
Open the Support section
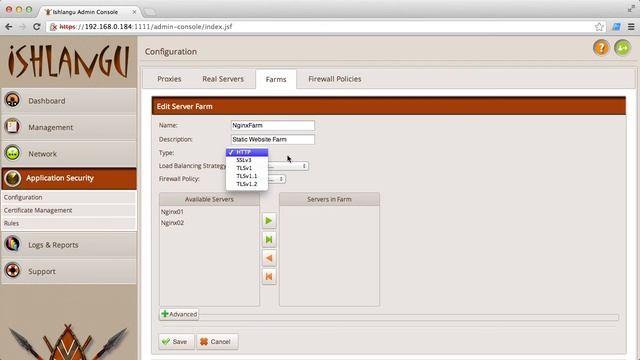coord(69,271)
